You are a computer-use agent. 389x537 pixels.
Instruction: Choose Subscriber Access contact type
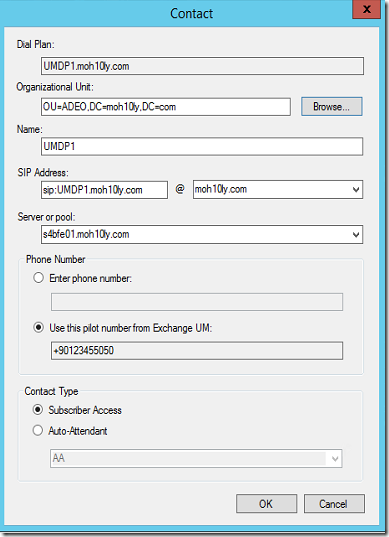click(38, 410)
